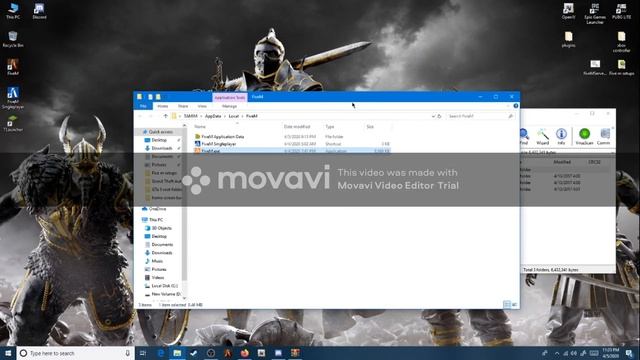
Task: Select Desktop under Quick access
Action: 159,140
